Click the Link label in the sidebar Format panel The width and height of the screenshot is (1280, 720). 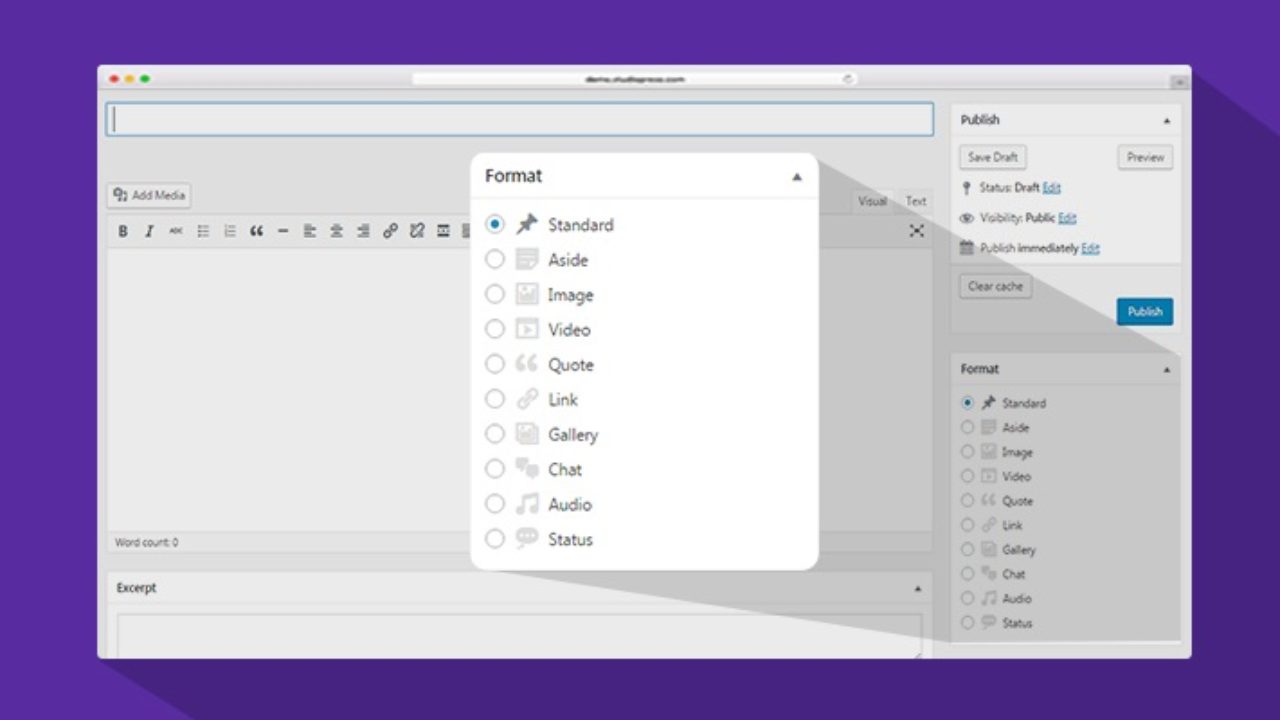1012,525
